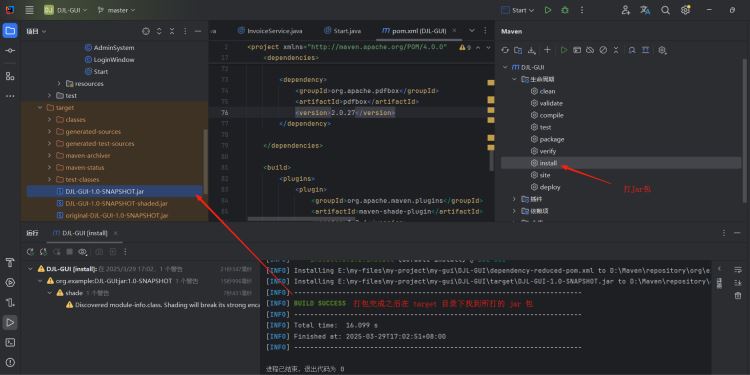This screenshot has height=375, width=750.
Task: Open the Services tool window icon
Action: (10, 283)
